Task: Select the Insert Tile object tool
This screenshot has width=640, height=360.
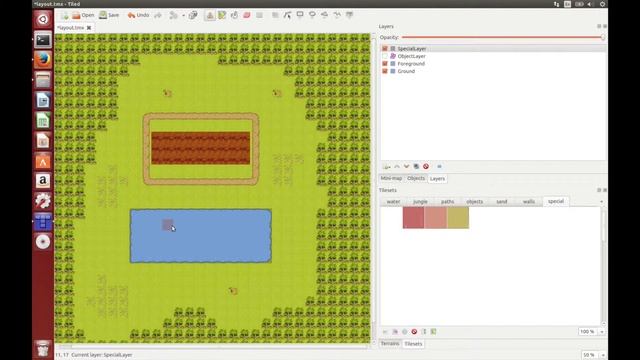Action: click(349, 15)
